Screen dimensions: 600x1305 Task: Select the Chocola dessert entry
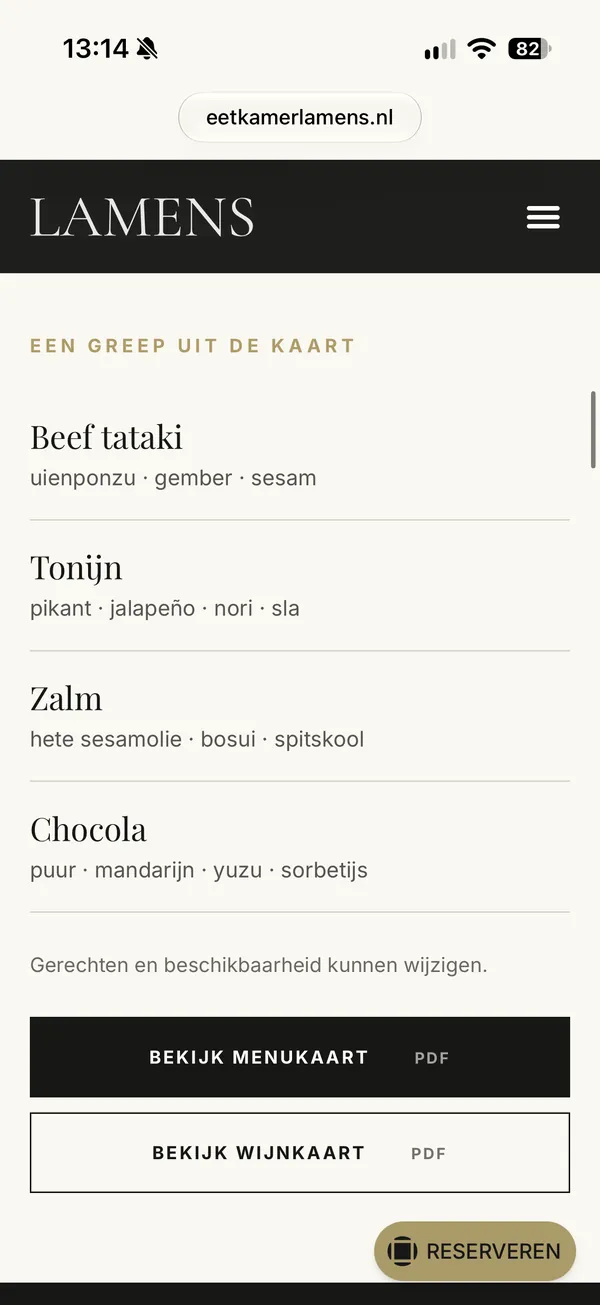click(300, 848)
